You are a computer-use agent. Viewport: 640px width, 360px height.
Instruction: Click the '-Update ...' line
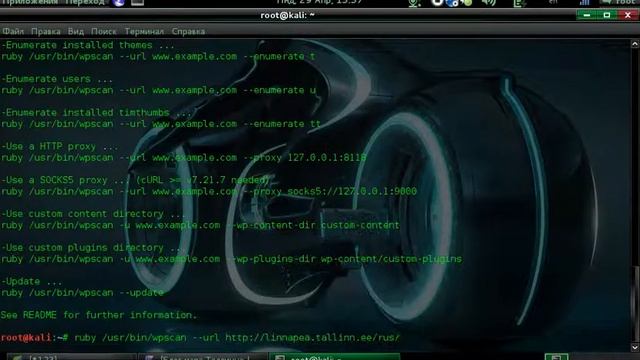pos(31,282)
